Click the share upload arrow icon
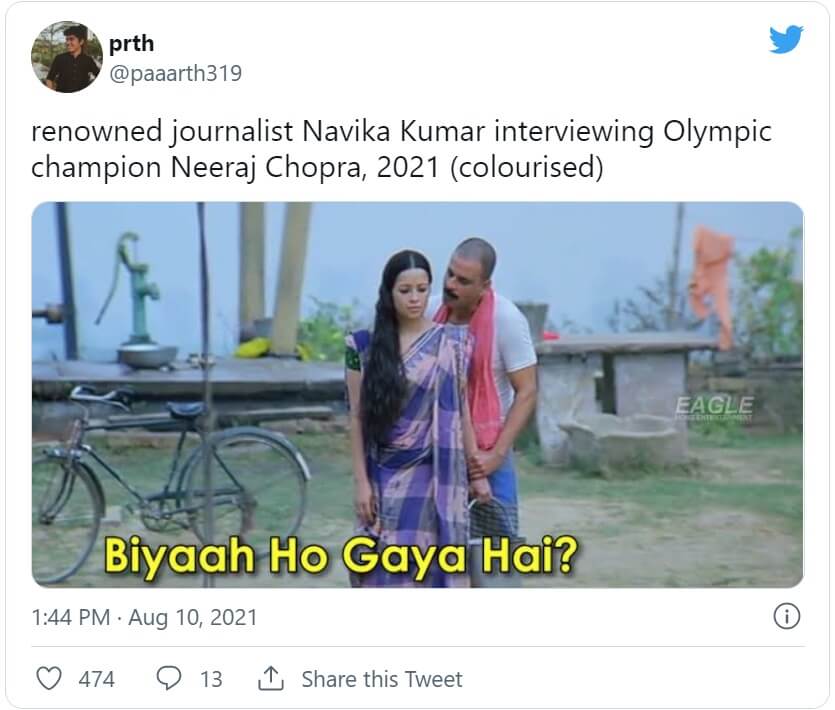The width and height of the screenshot is (835, 710). tap(271, 679)
